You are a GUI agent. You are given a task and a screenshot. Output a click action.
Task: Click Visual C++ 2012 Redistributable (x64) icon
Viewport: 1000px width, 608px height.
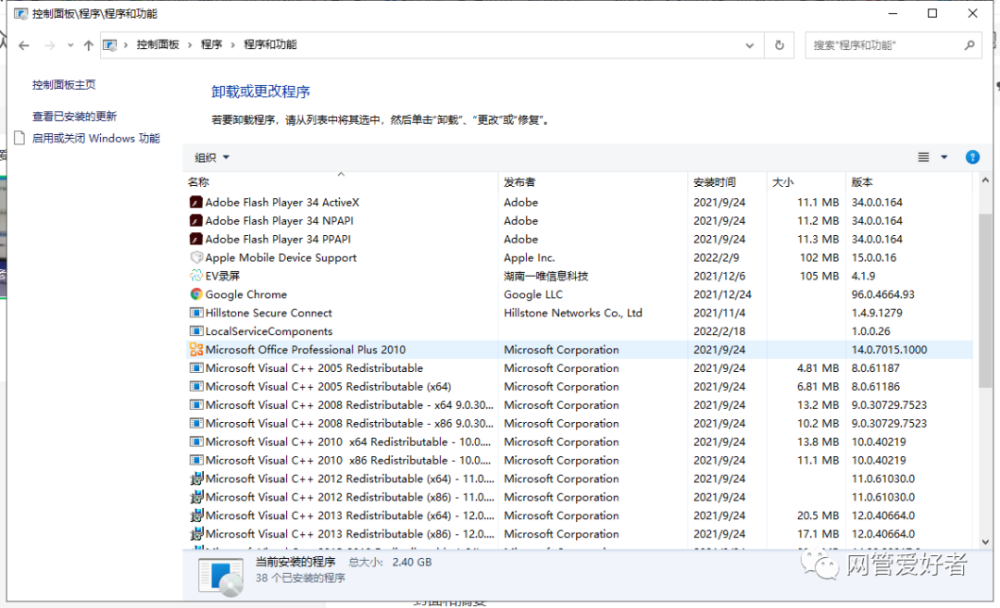pyautogui.click(x=196, y=478)
